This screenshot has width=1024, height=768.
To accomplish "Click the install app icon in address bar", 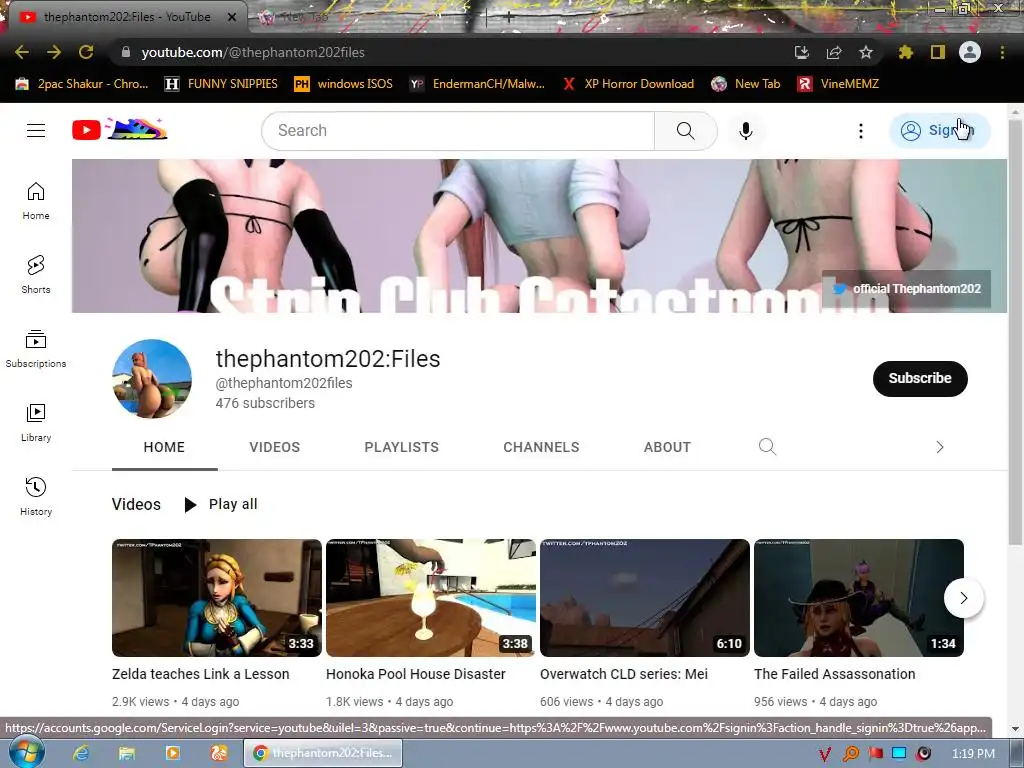I will (802, 52).
